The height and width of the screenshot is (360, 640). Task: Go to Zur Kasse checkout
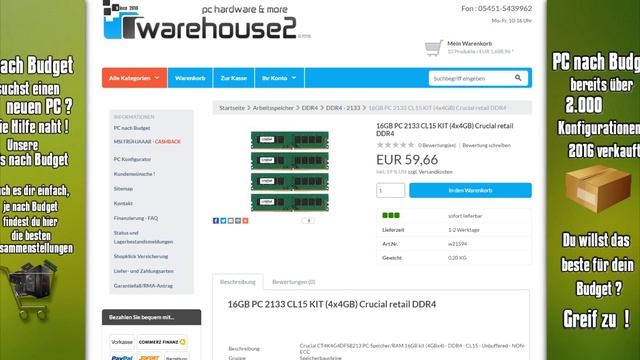[x=233, y=78]
